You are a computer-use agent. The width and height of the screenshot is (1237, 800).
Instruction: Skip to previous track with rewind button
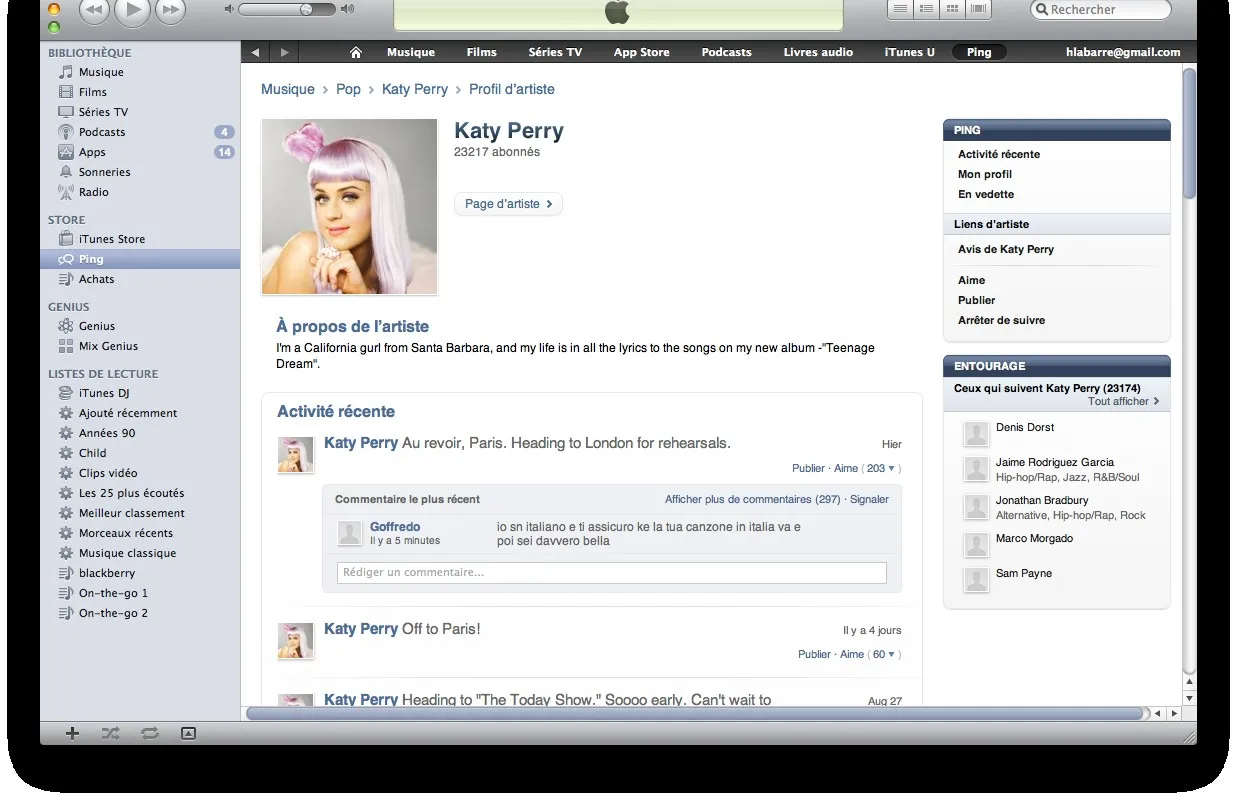[93, 10]
